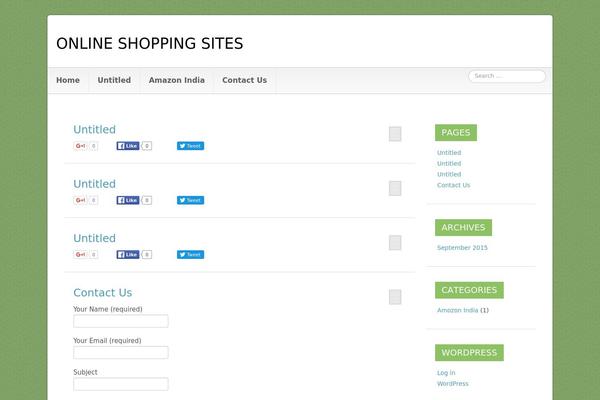Click gray comment box beside Contact Us post

coord(395,297)
